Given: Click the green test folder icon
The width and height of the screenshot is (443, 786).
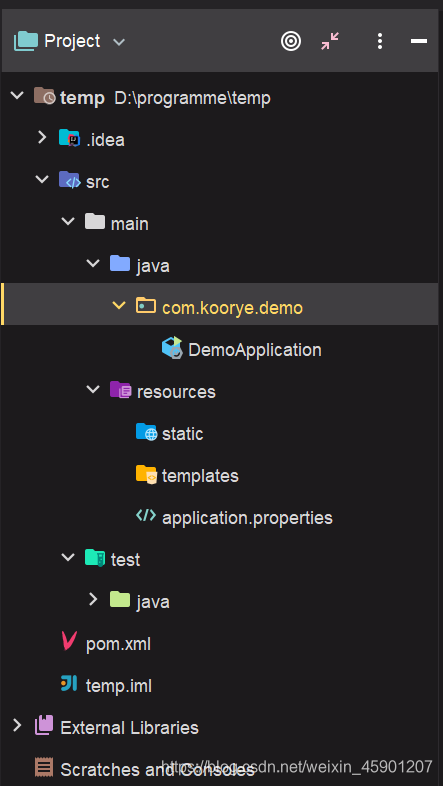Looking at the screenshot, I should tap(95, 557).
